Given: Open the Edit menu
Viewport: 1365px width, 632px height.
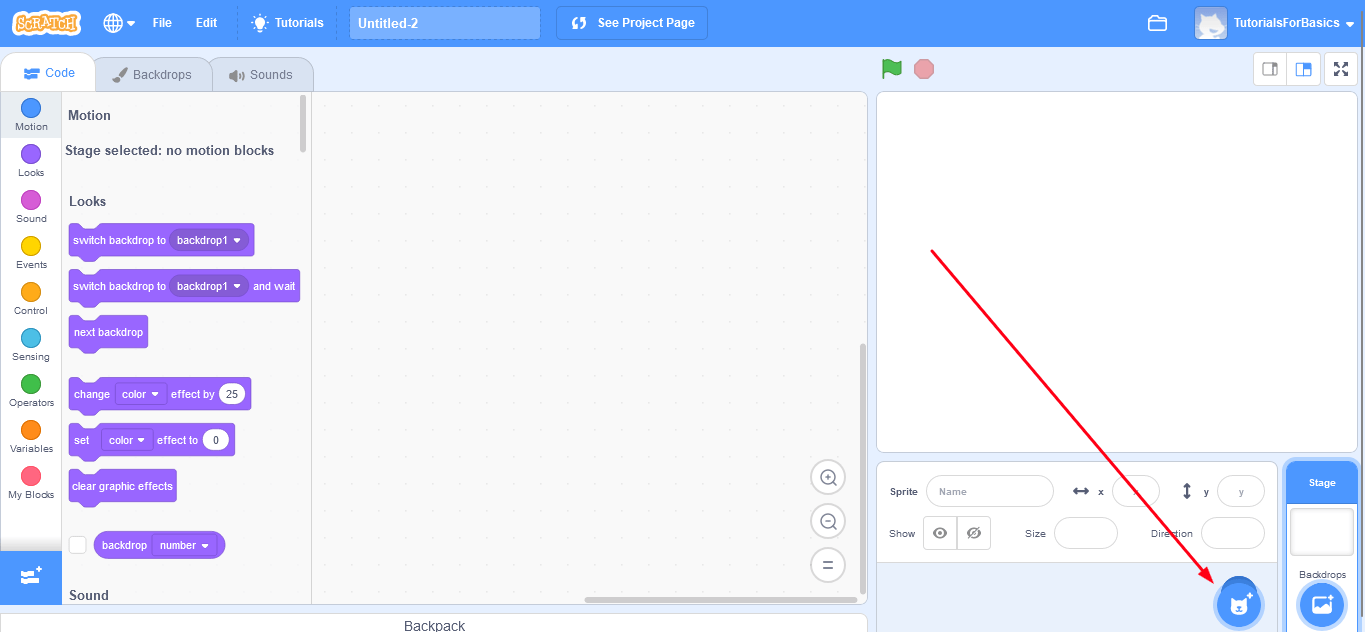Looking at the screenshot, I should pyautogui.click(x=206, y=23).
